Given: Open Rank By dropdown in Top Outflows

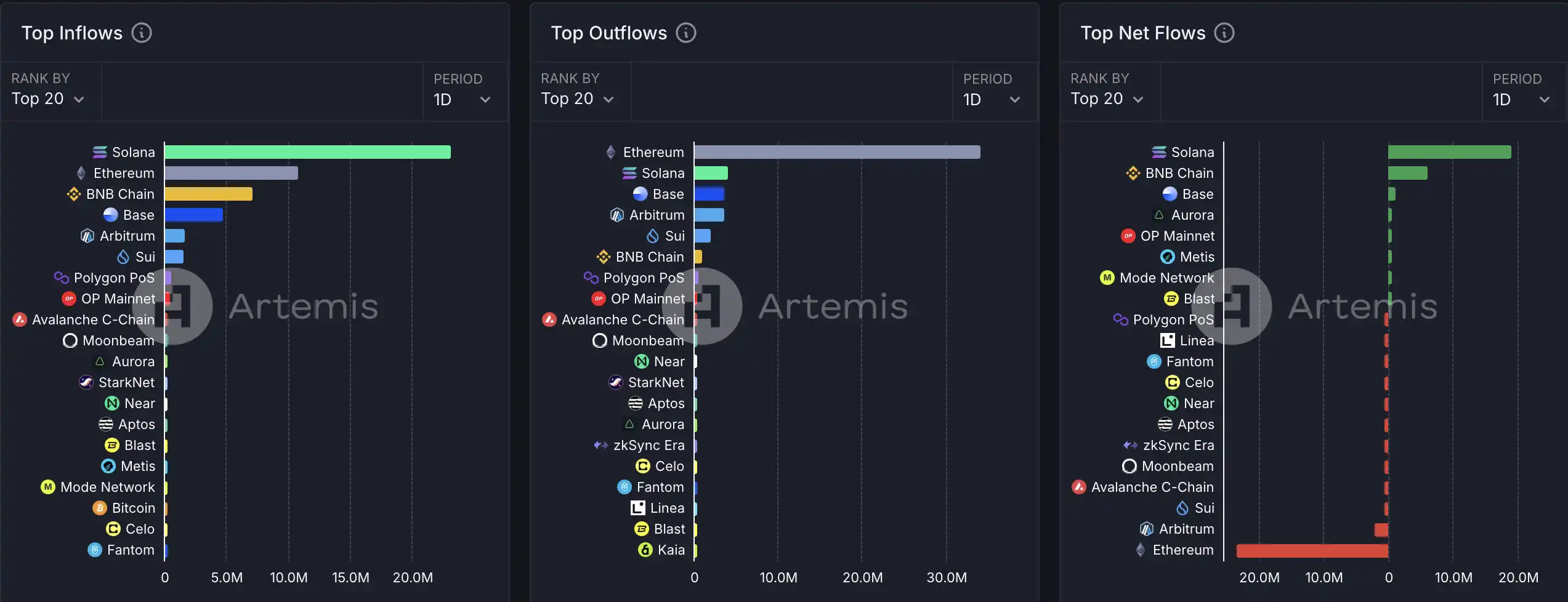Looking at the screenshot, I should click(578, 98).
